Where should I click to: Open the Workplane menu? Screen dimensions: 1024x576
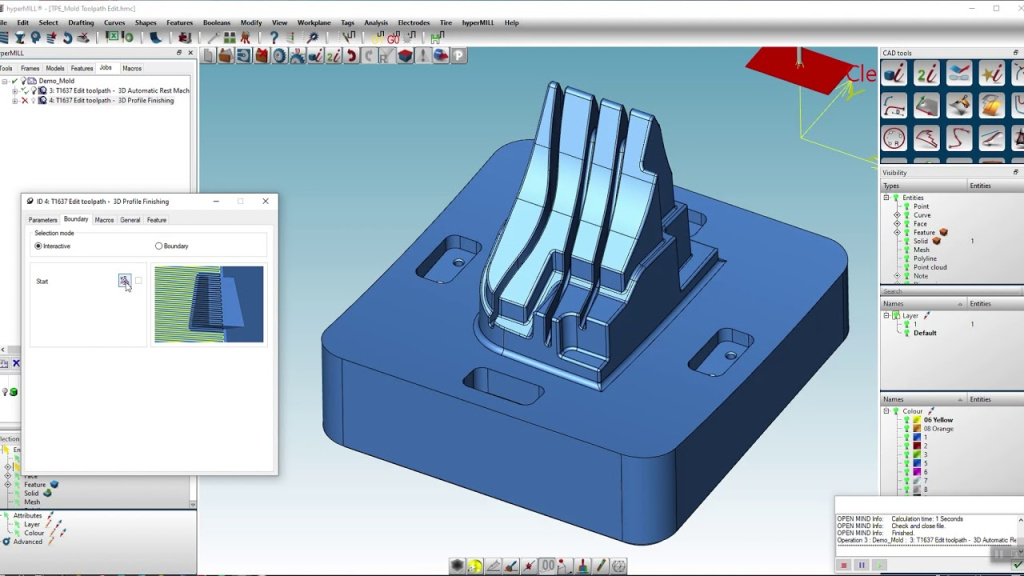pos(314,23)
